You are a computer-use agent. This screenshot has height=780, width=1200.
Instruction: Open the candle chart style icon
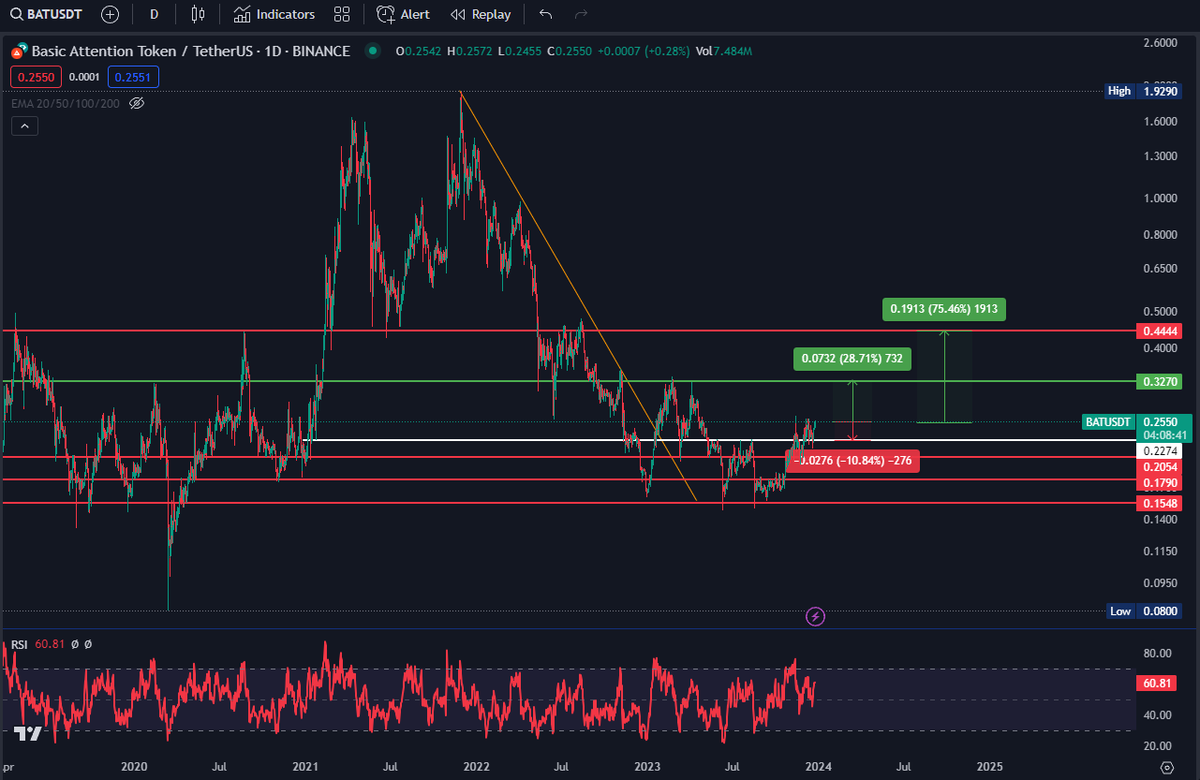(197, 14)
